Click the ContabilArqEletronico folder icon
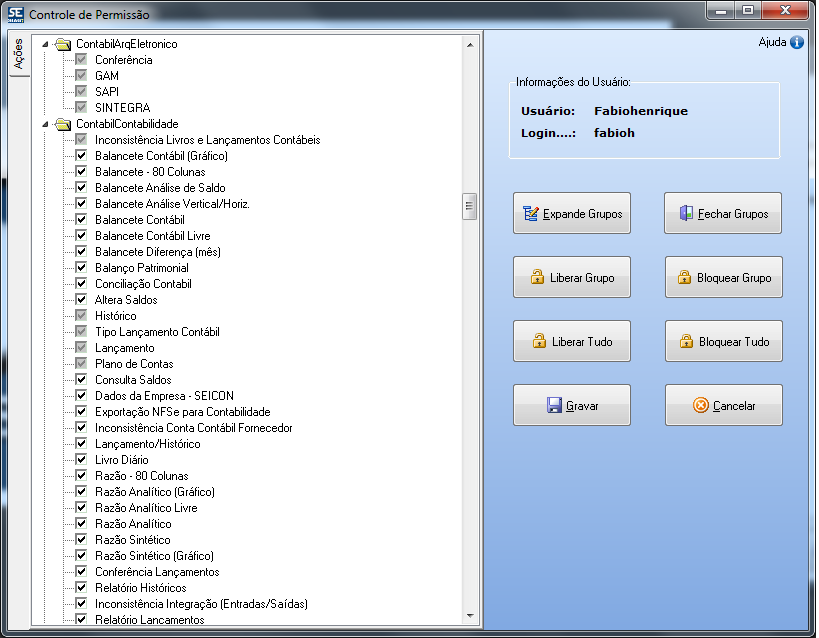The image size is (819, 638). (x=63, y=44)
